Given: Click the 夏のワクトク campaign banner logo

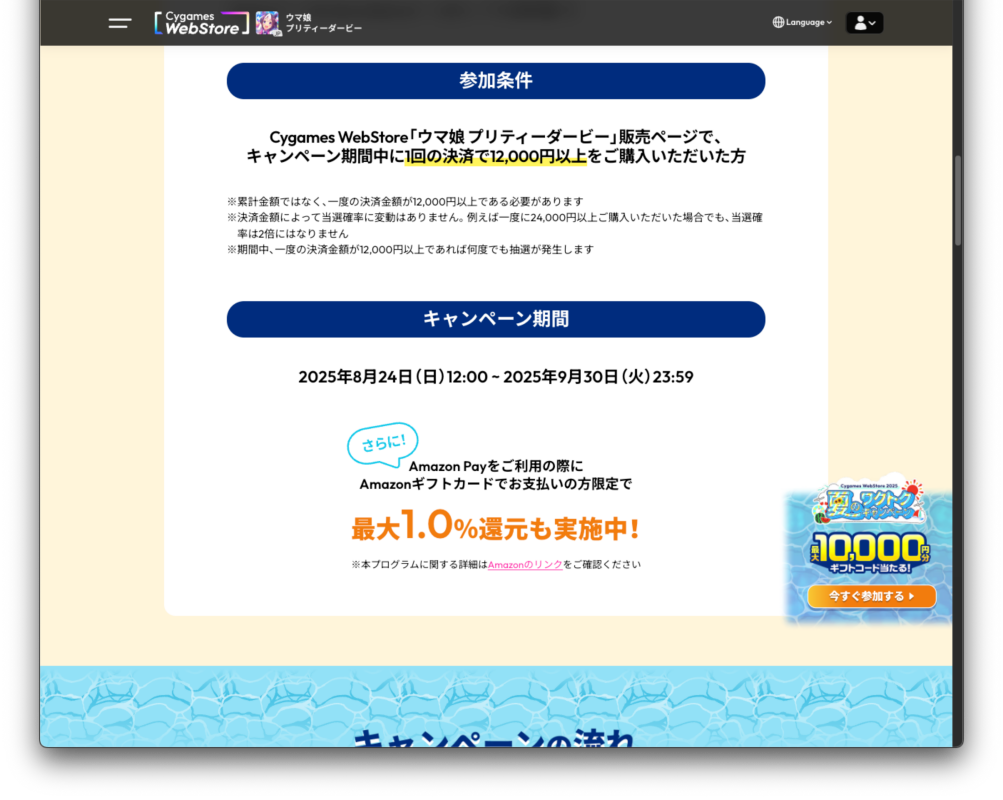Looking at the screenshot, I should pos(868,502).
